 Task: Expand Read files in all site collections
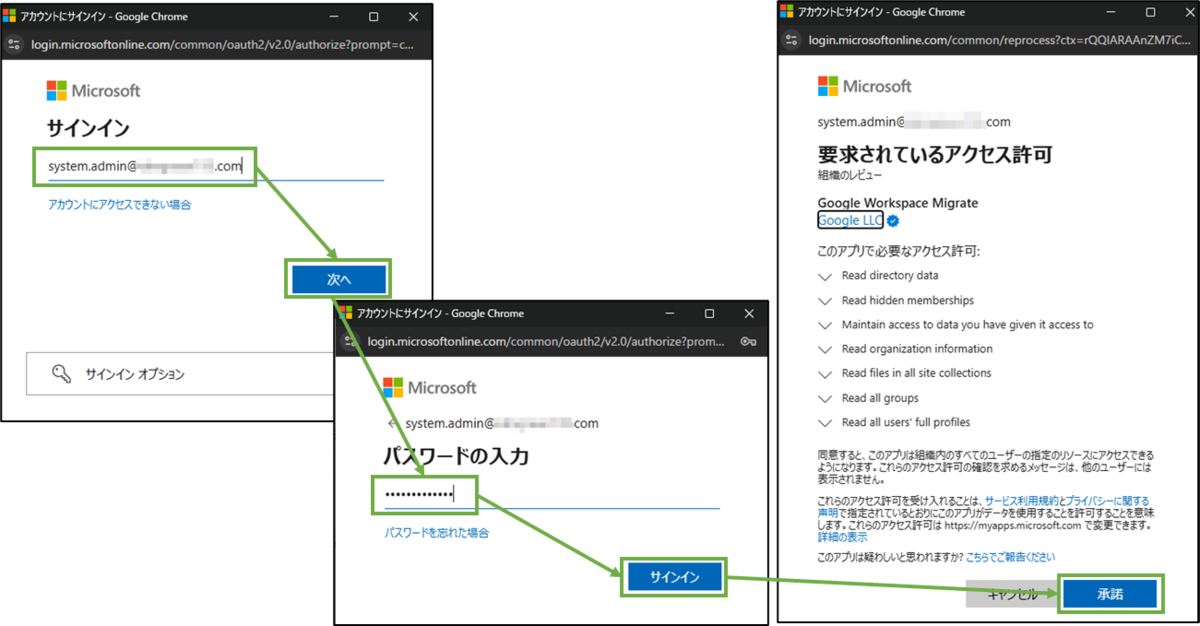click(x=825, y=373)
